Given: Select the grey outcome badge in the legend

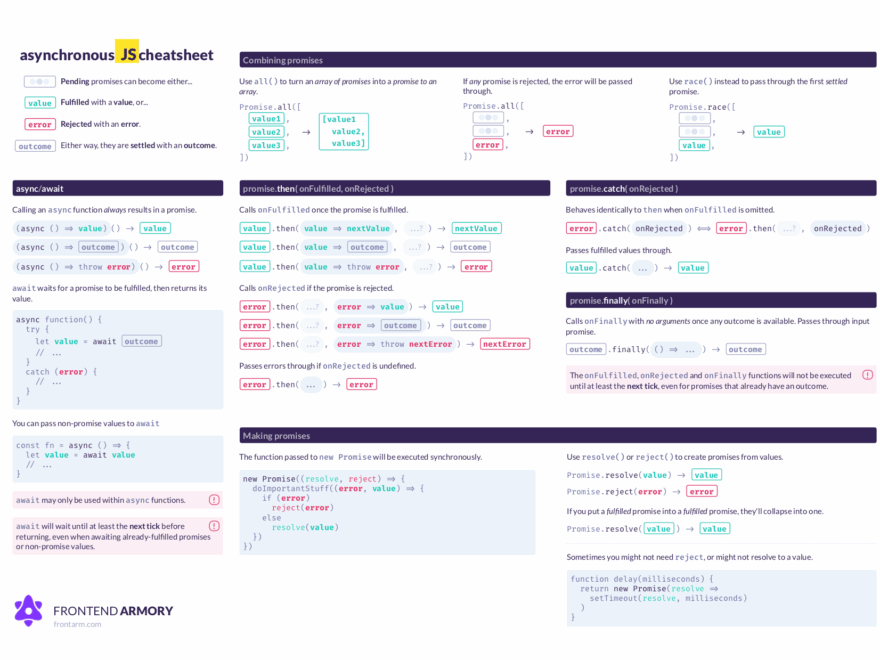Looking at the screenshot, I should click(x=35, y=145).
